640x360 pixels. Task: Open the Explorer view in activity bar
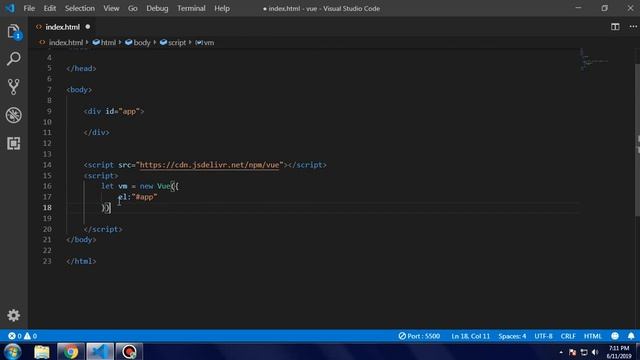point(13,32)
